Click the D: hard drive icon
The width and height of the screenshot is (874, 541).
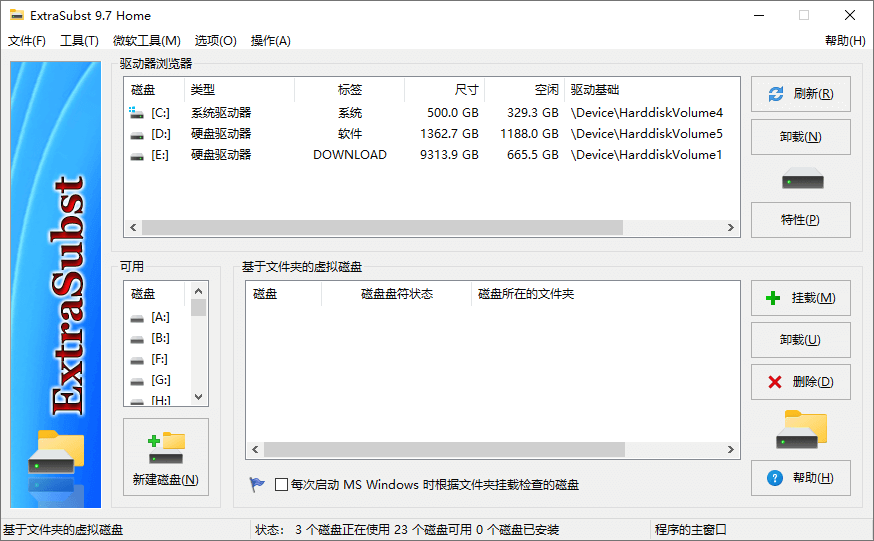pos(137,135)
